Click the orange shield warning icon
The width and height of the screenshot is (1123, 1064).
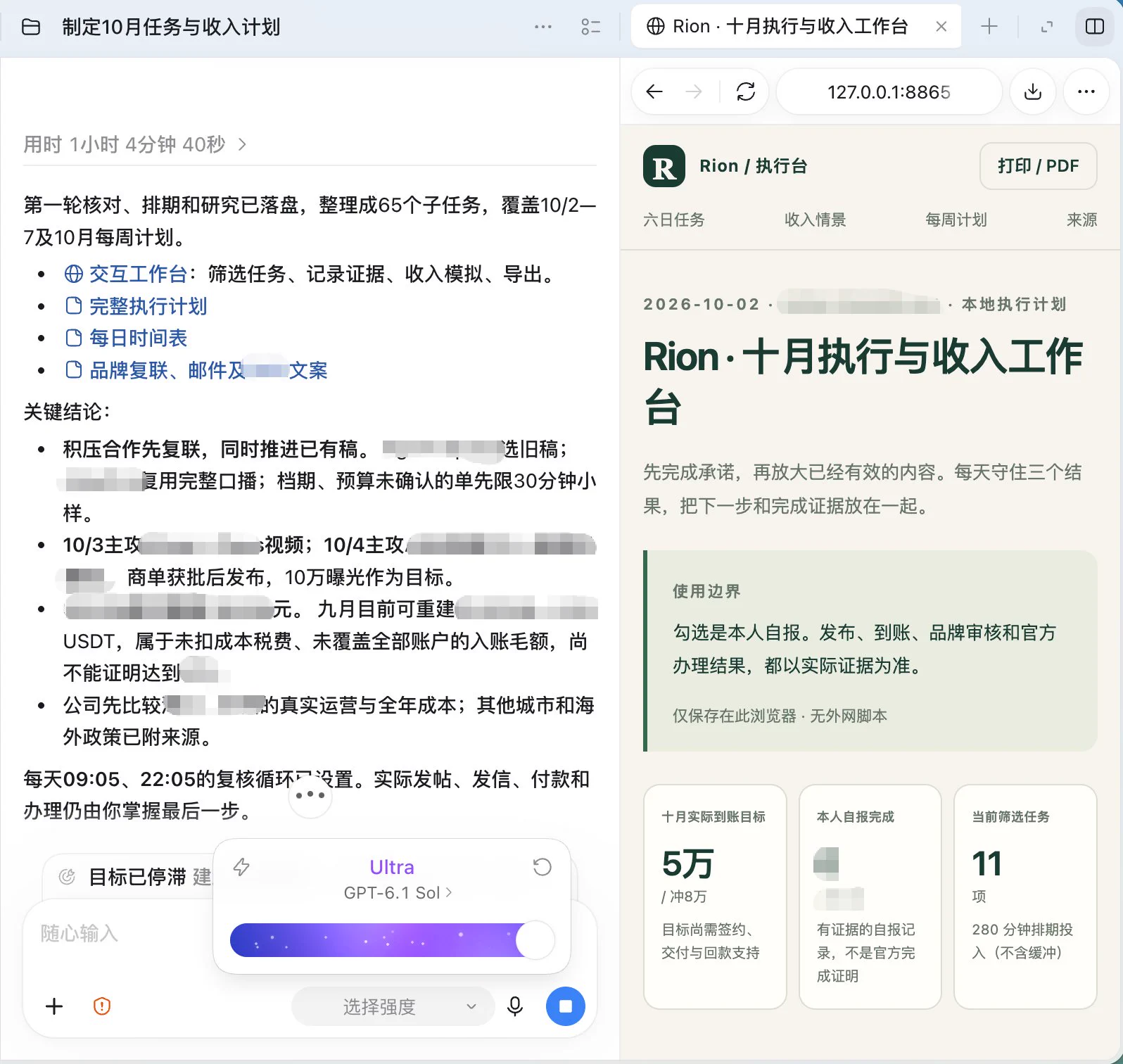pyautogui.click(x=102, y=1006)
